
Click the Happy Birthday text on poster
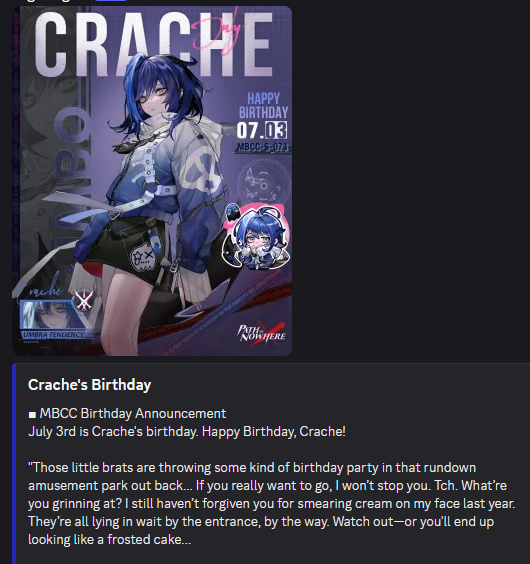pyautogui.click(x=264, y=105)
